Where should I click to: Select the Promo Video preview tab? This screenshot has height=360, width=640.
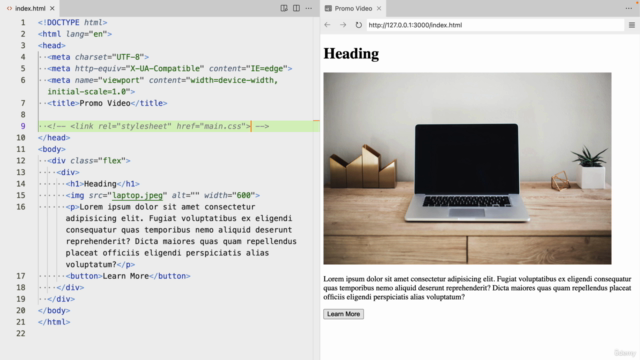click(x=353, y=8)
